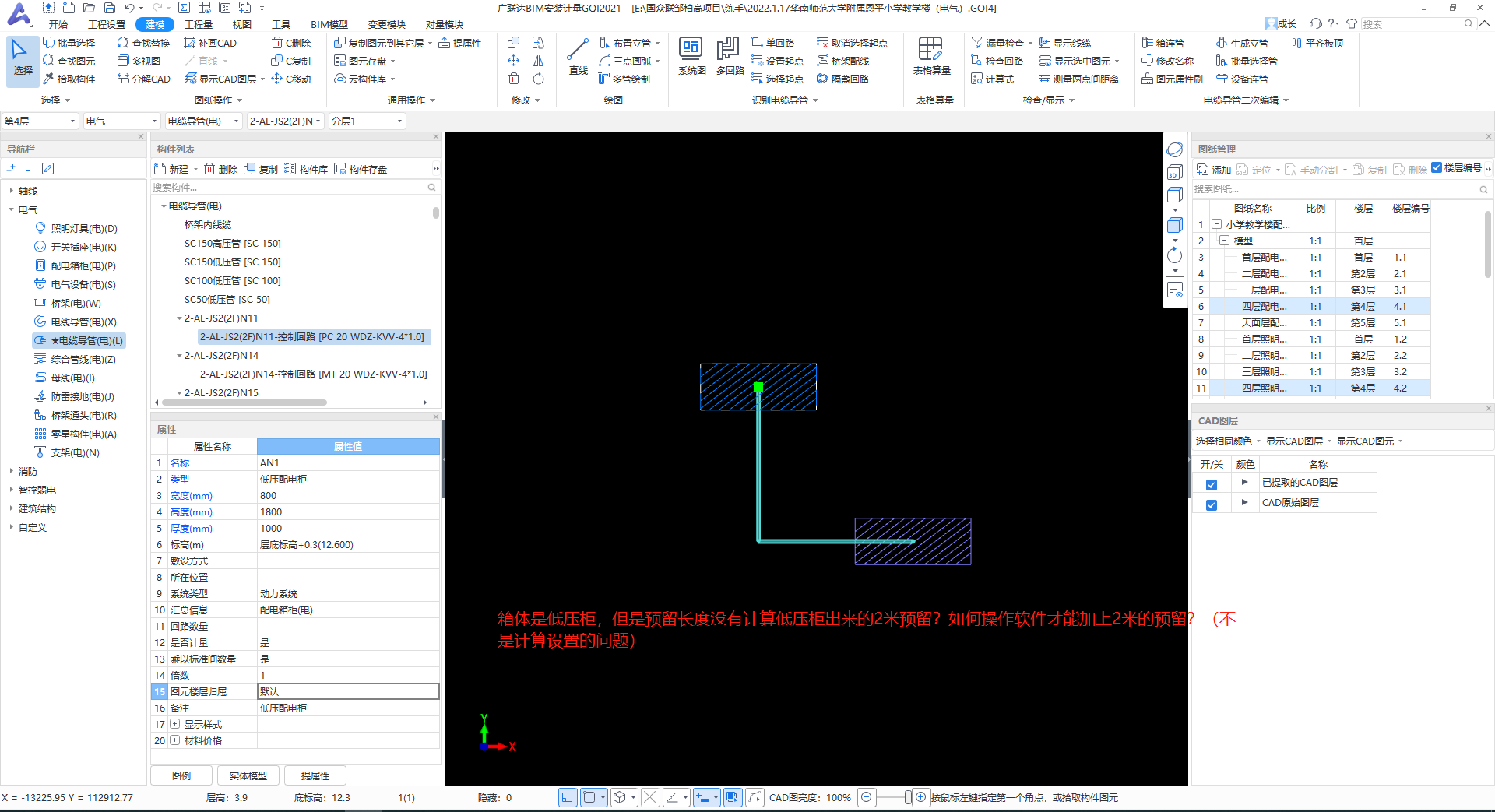Click the 图元楼层归属 value field 默认

[348, 691]
